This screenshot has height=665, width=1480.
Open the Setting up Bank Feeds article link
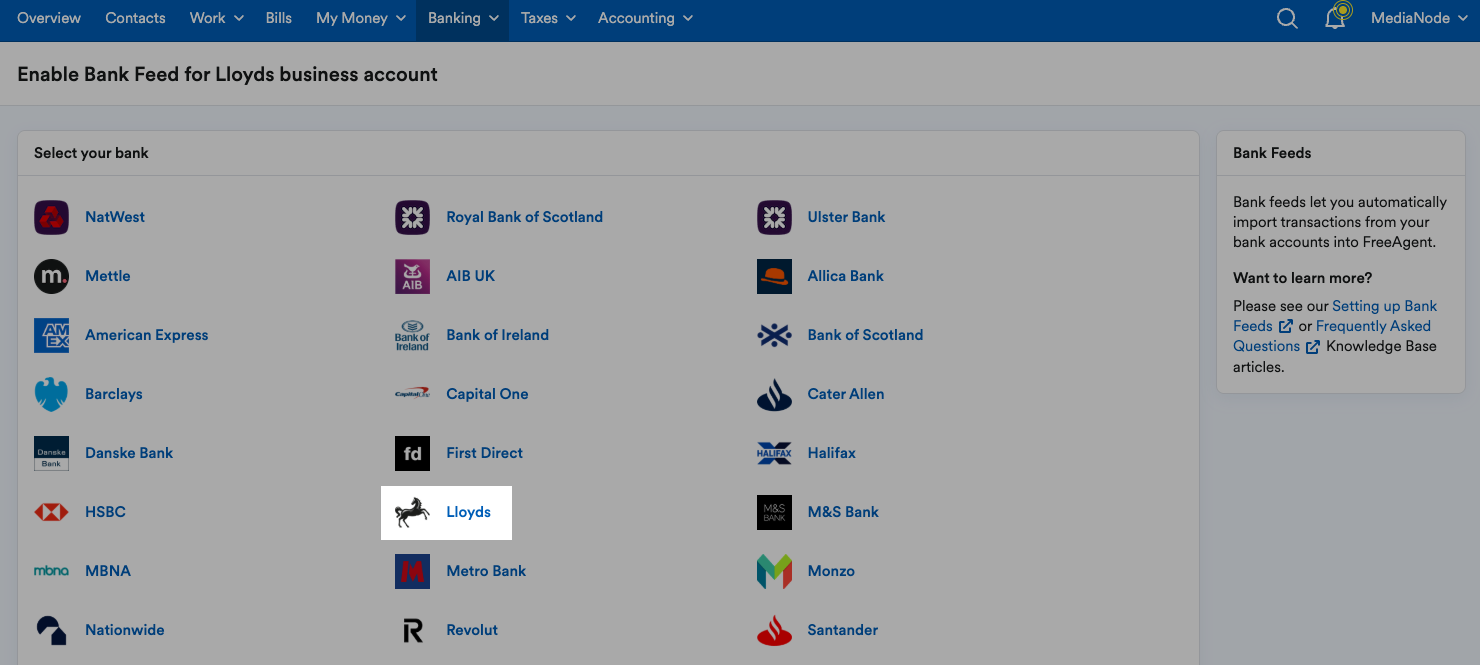(x=1335, y=316)
